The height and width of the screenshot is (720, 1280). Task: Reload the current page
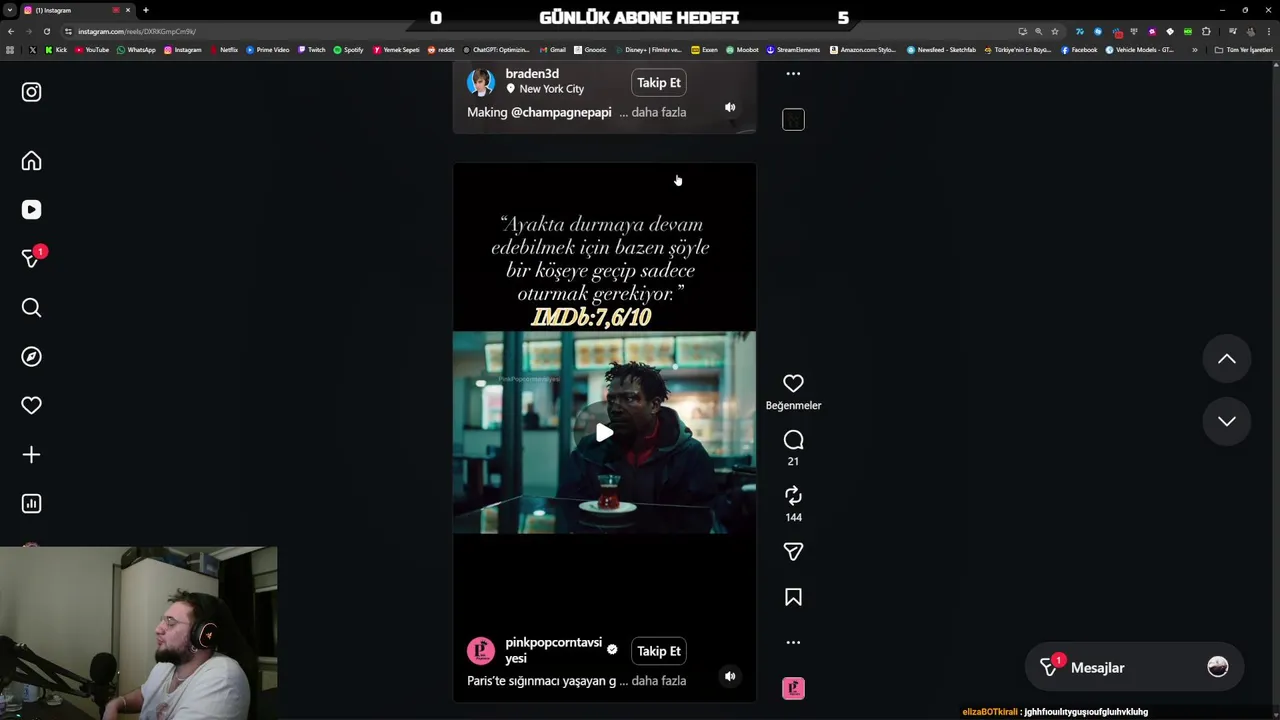(46, 31)
